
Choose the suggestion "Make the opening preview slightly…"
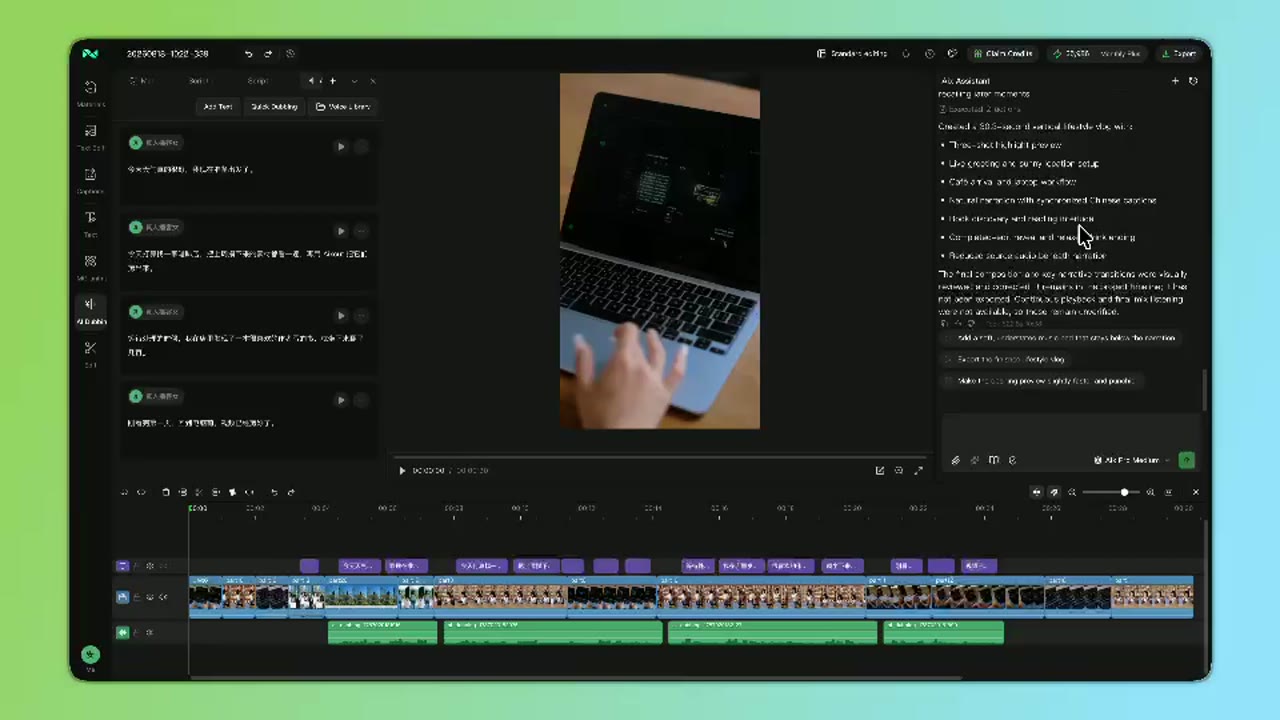click(x=1041, y=381)
